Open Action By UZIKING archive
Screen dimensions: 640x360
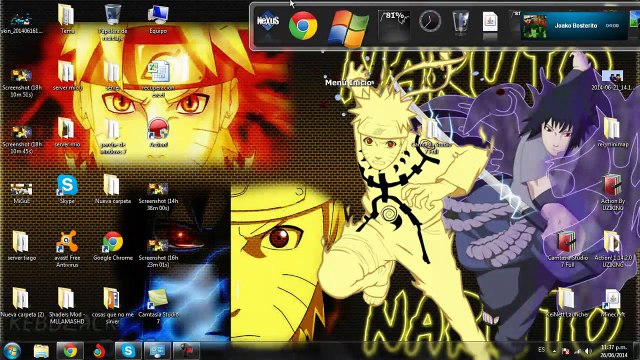[x=612, y=193]
